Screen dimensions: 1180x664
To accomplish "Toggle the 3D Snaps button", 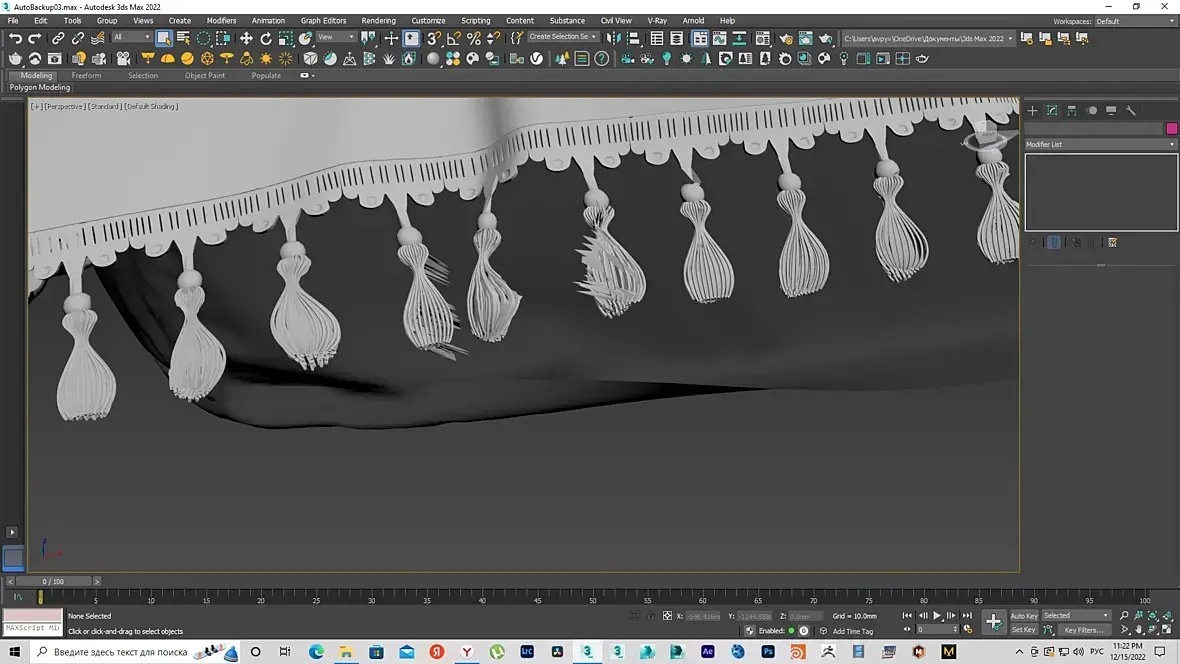I will 434,38.
